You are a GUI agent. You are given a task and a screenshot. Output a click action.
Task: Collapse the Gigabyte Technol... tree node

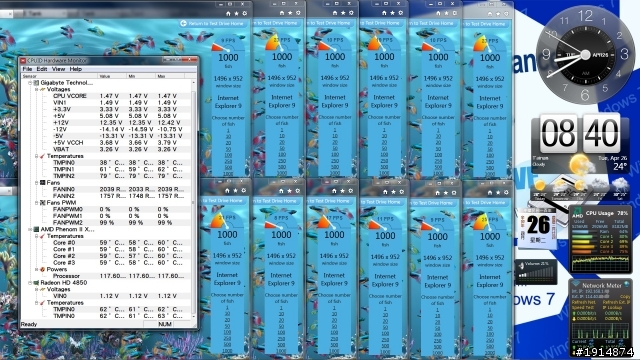(x=30, y=82)
